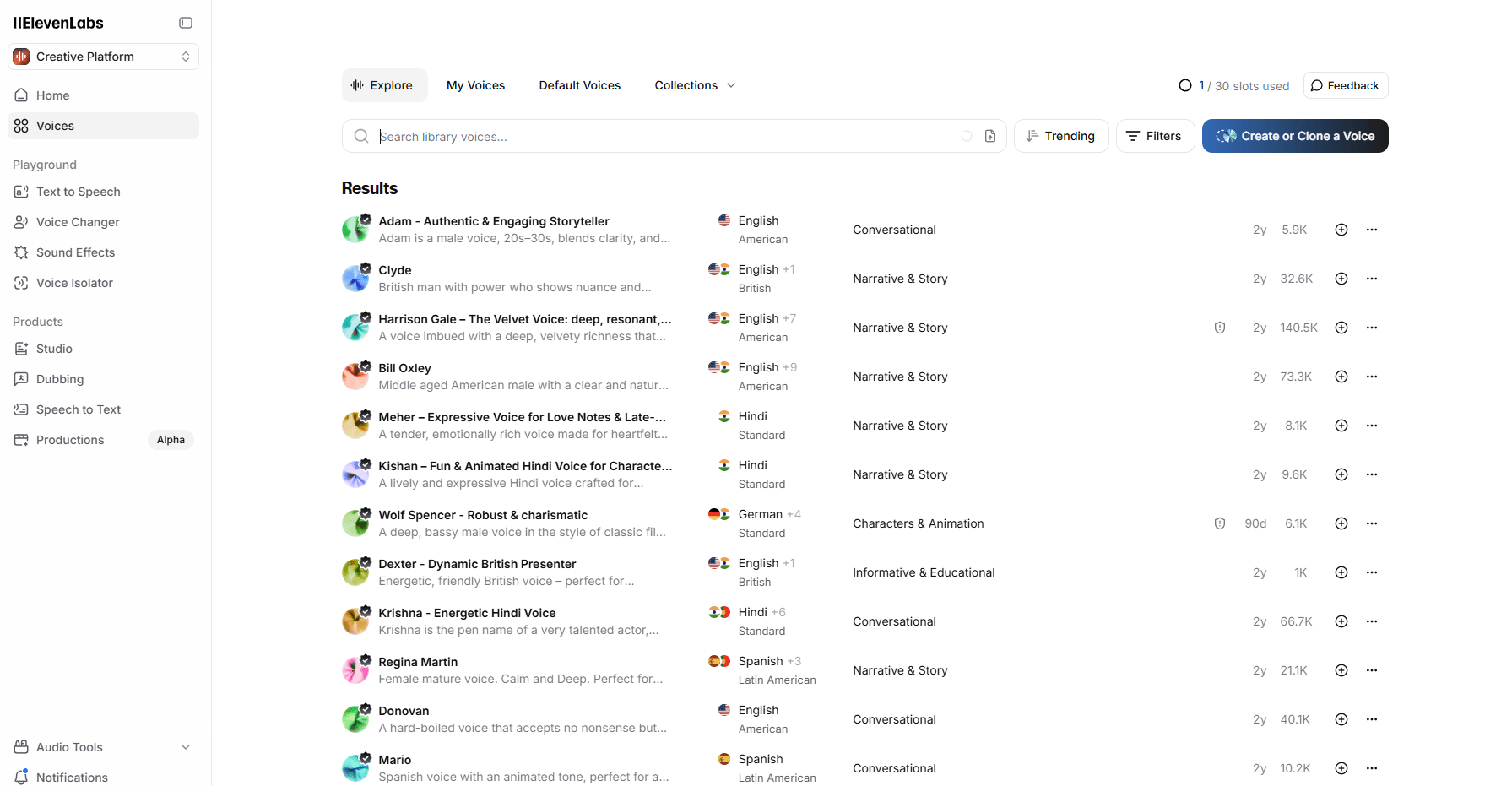Open more options for Donovan
This screenshot has height=786, width=1512.
click(1372, 719)
